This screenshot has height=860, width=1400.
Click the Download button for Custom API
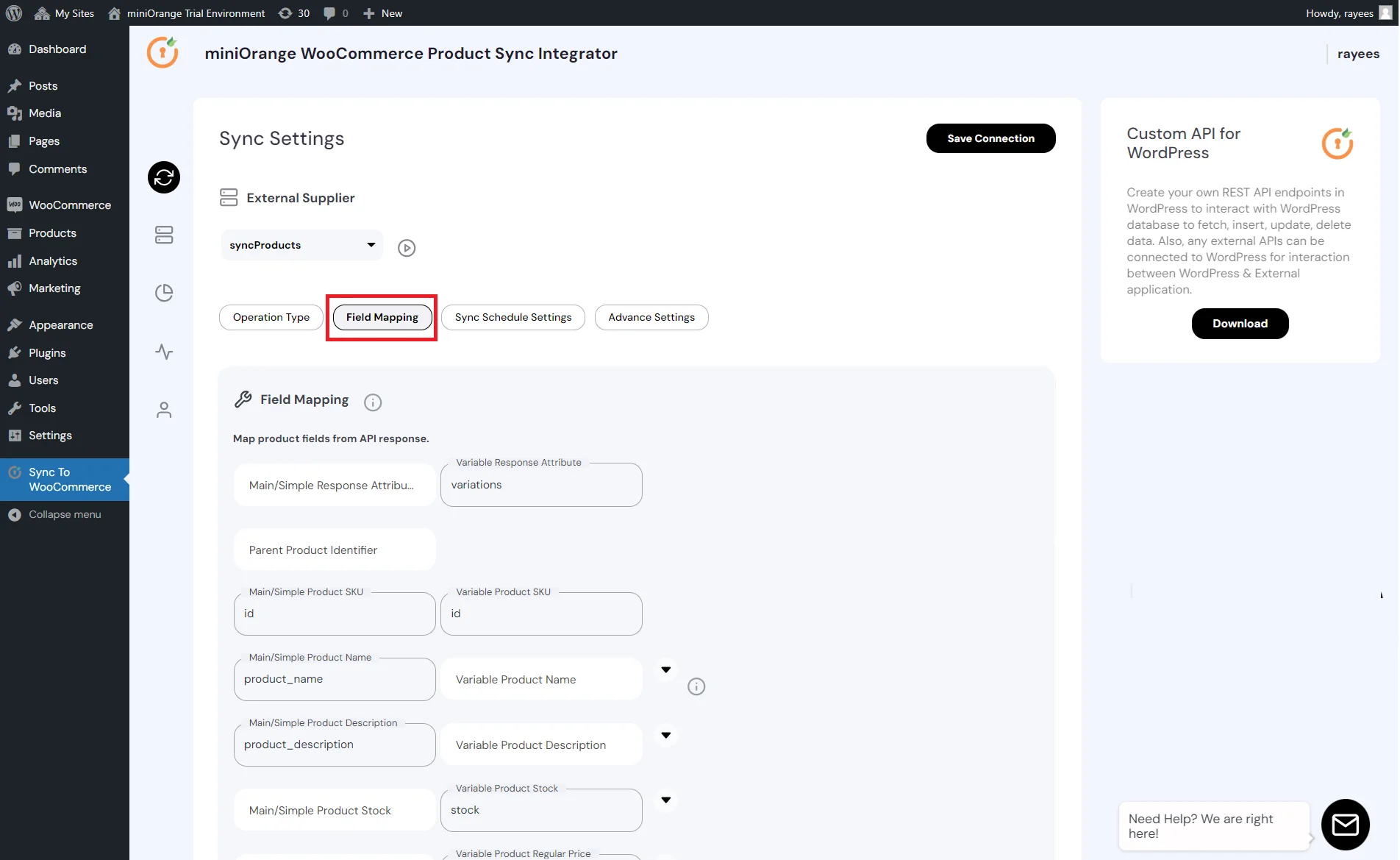pyautogui.click(x=1240, y=324)
